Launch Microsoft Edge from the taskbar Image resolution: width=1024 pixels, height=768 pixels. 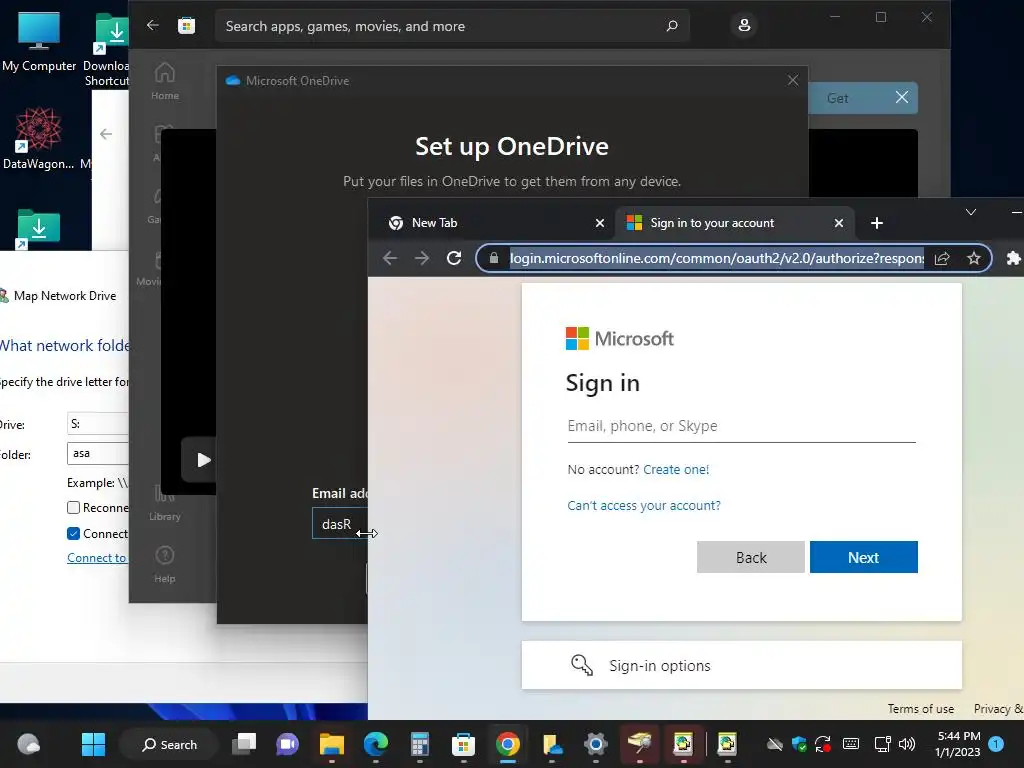(376, 744)
